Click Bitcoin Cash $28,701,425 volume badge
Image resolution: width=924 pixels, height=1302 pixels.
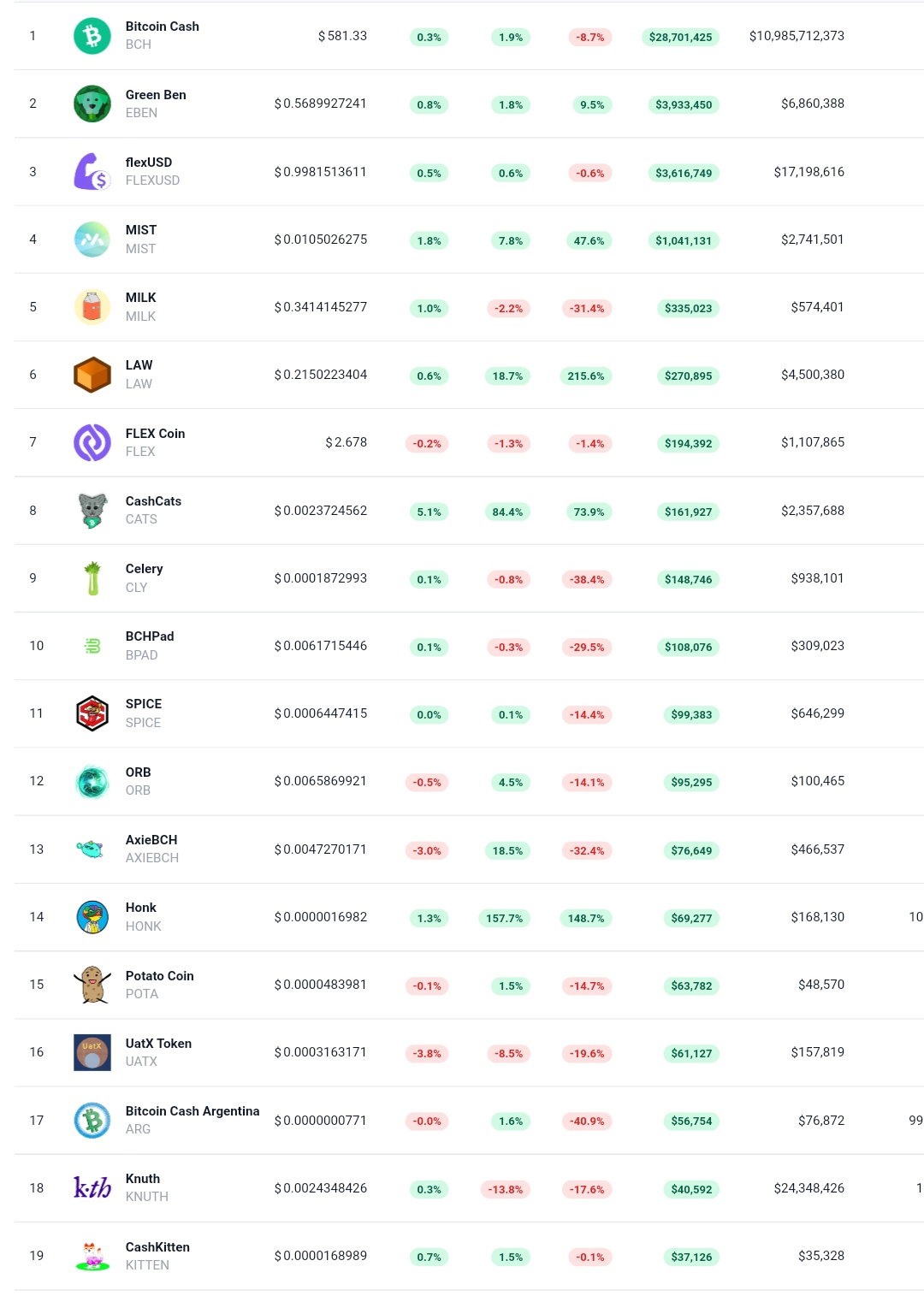pyautogui.click(x=681, y=37)
